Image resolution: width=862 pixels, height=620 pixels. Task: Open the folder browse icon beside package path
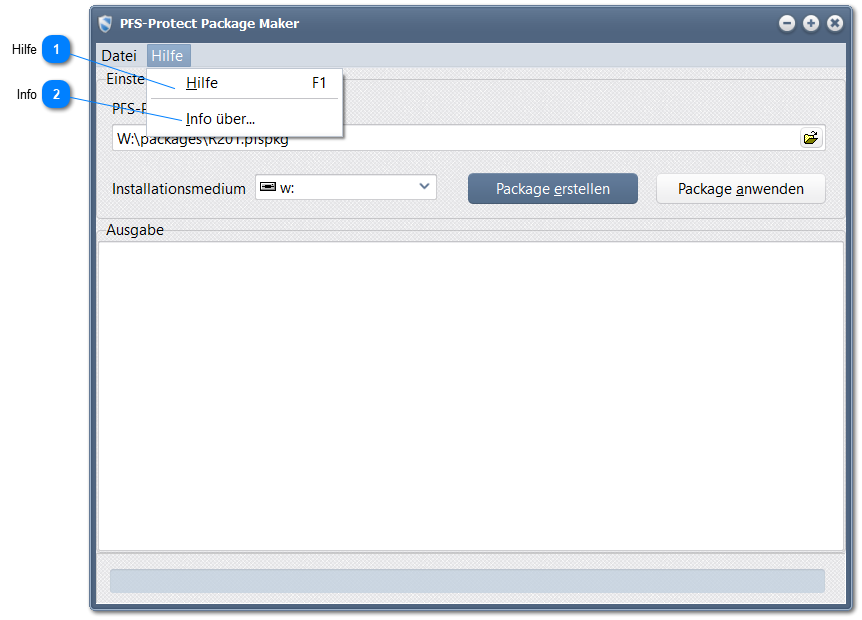coord(811,138)
